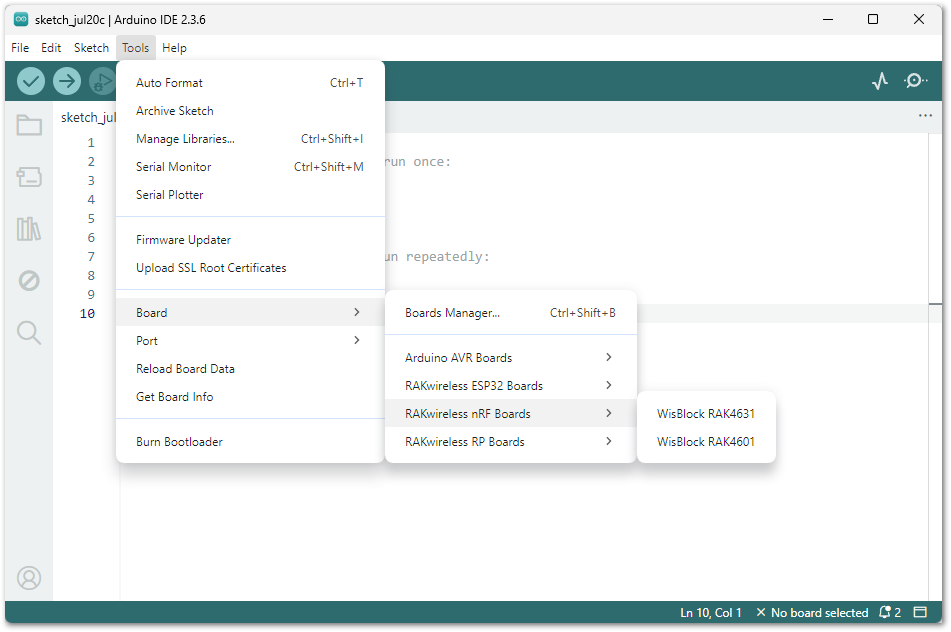This screenshot has height=632, width=951.
Task: Open Serial Monitor icon in toolbar
Action: pos(915,81)
